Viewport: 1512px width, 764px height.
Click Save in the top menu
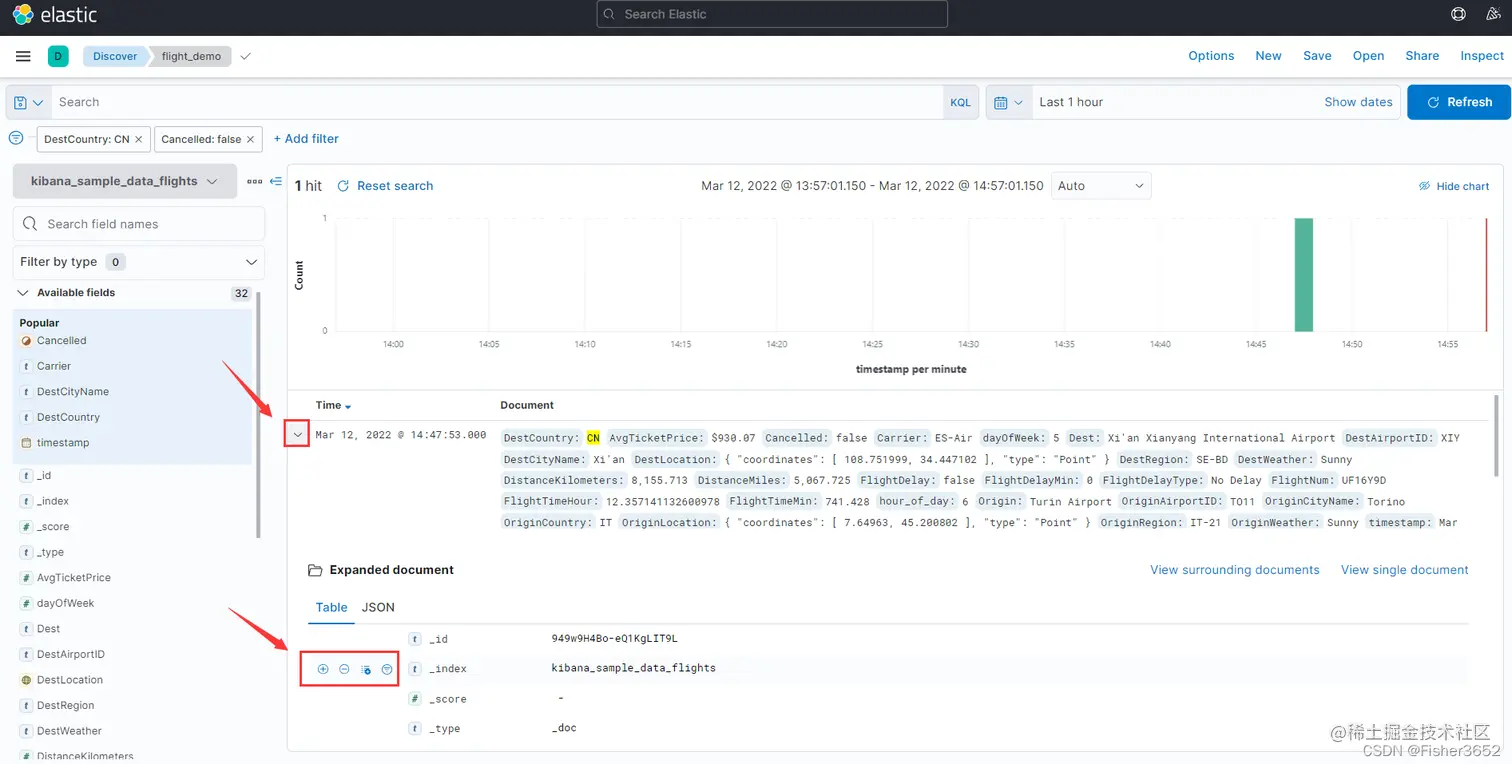[x=1317, y=56]
